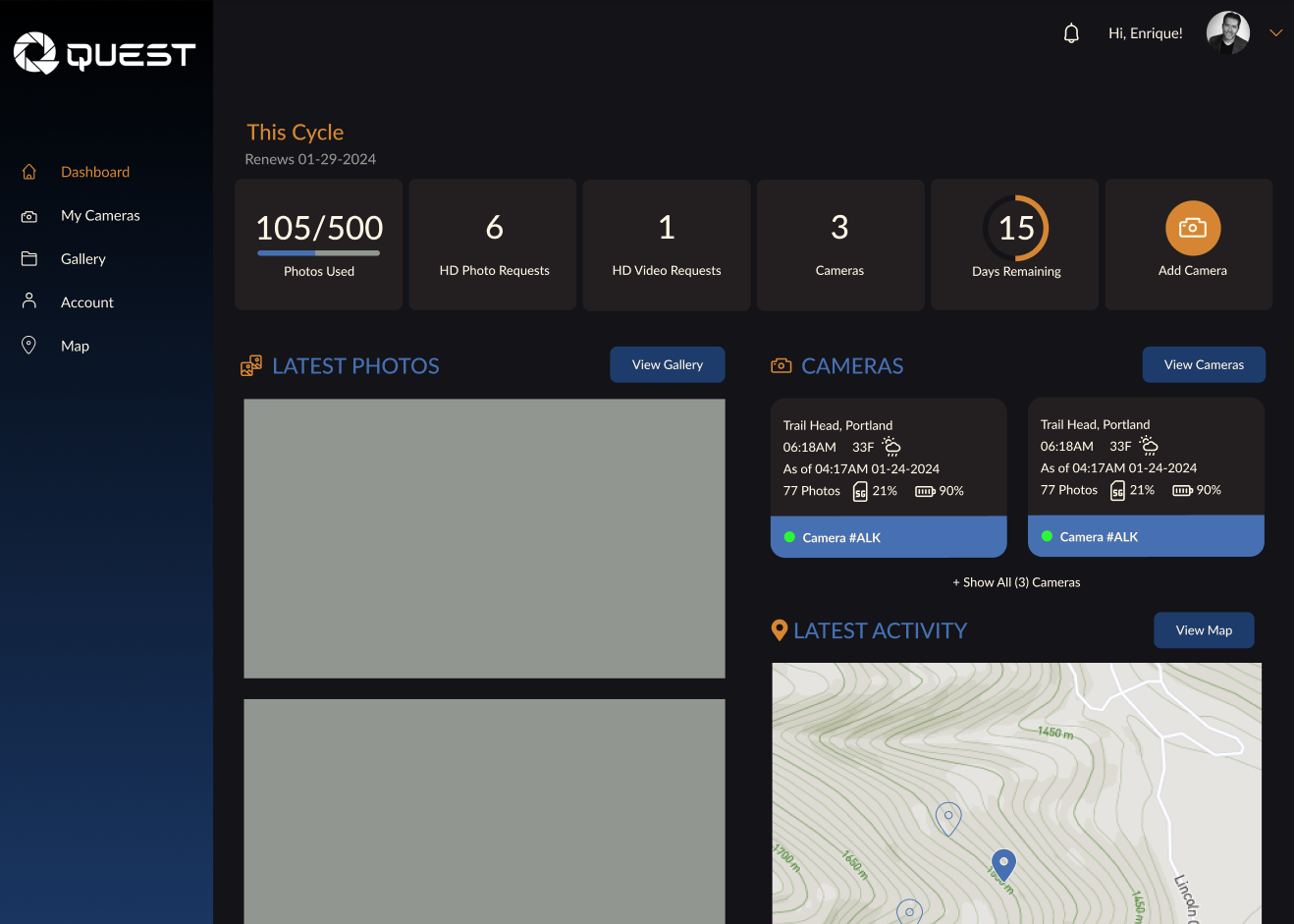The width and height of the screenshot is (1294, 924).
Task: Open the lower latest photo thumbnail
Action: click(x=485, y=811)
